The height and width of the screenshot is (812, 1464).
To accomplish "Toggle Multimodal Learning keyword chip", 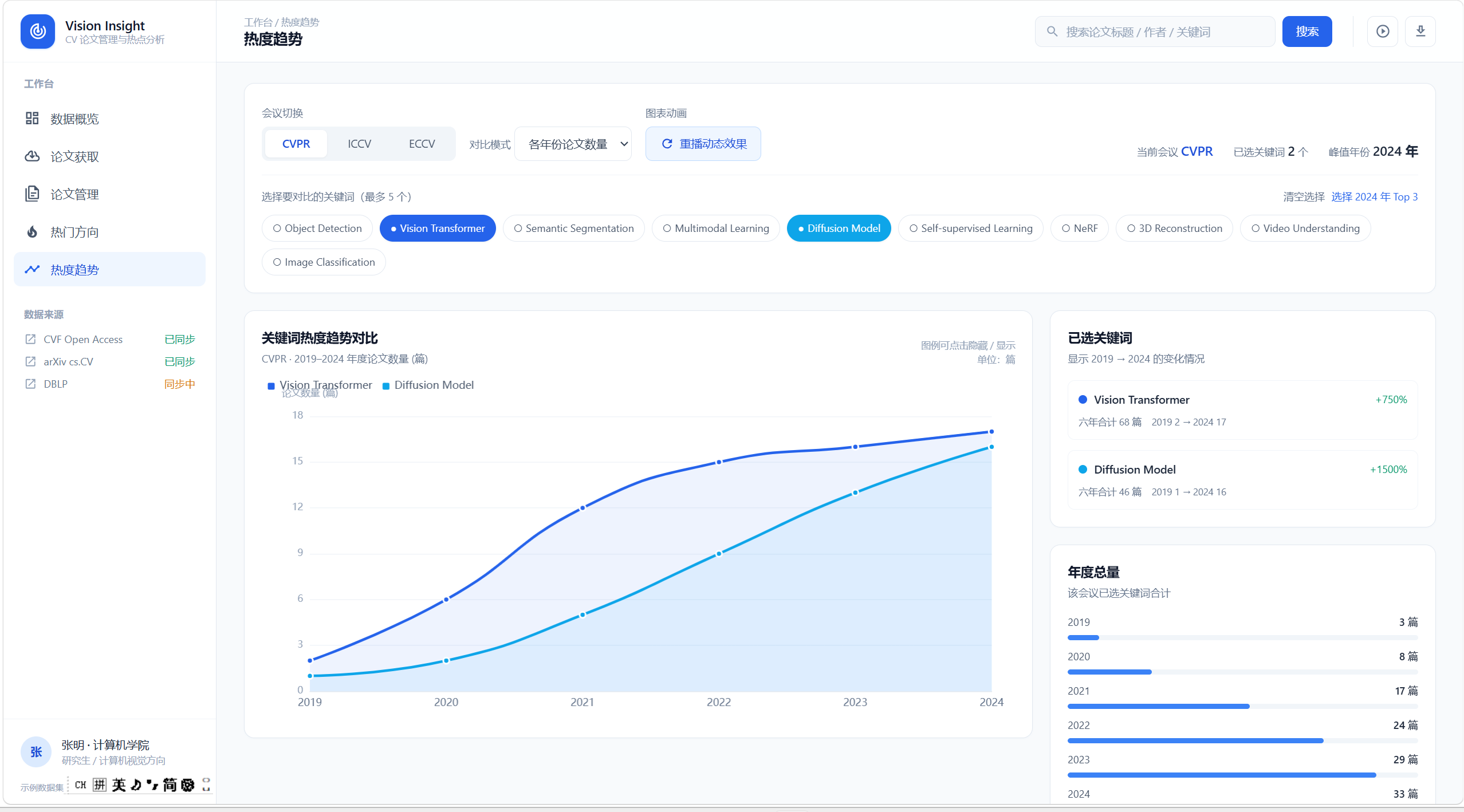I will click(x=716, y=228).
